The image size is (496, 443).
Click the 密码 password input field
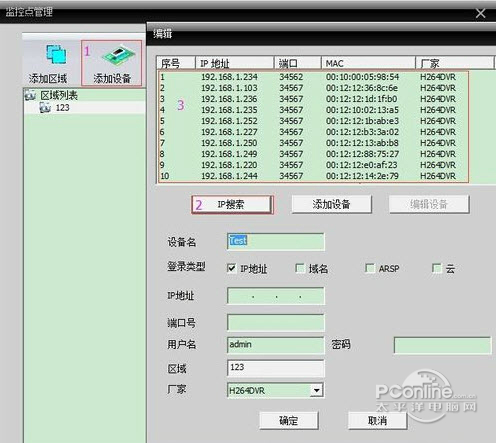[442, 345]
